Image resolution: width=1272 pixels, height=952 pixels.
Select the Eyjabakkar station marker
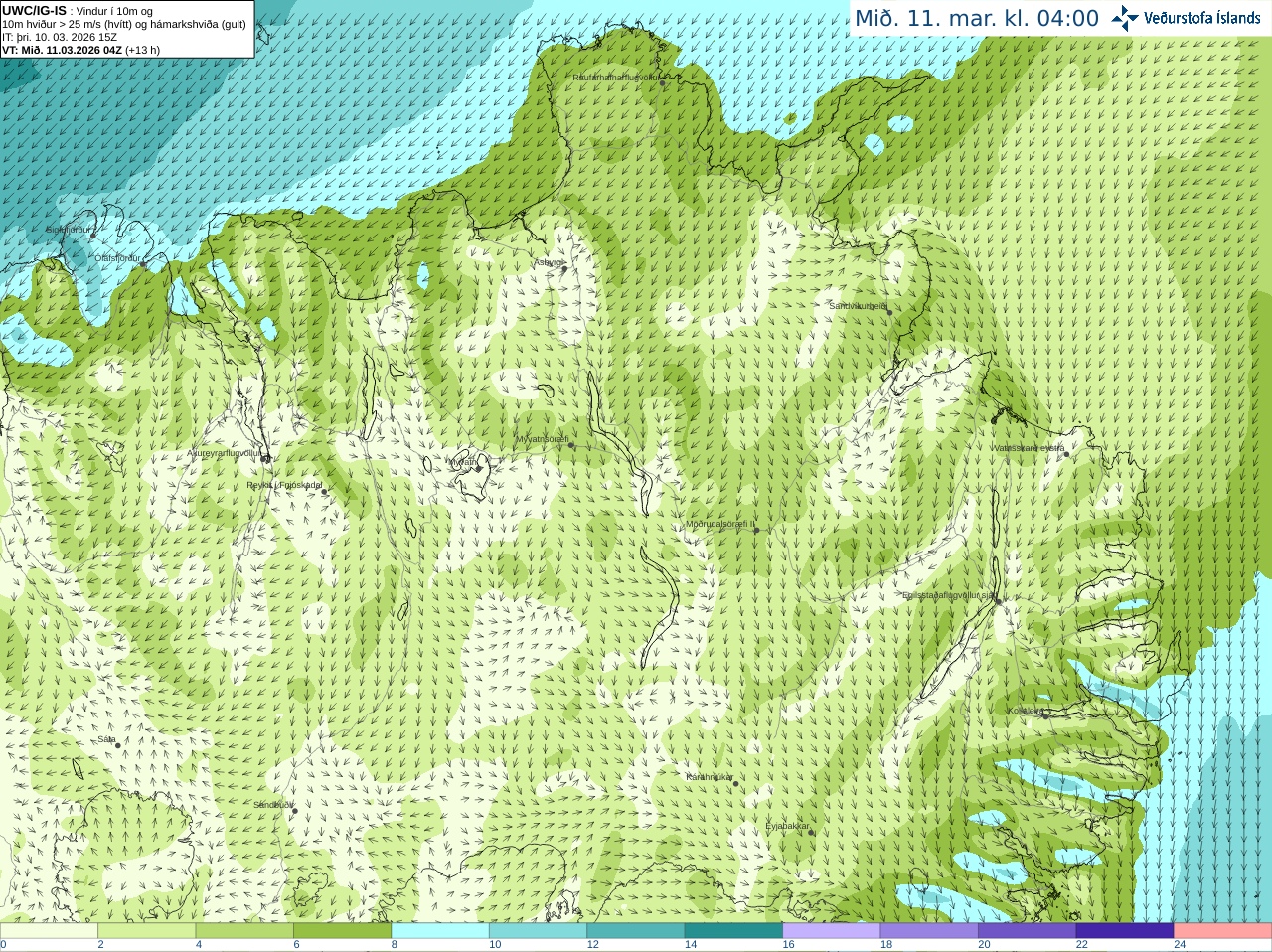(812, 832)
